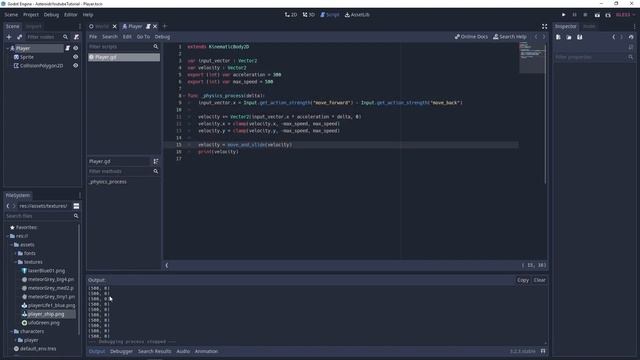Click the attach script icon beside node filter
This screenshot has width=640, height=360.
point(76,37)
